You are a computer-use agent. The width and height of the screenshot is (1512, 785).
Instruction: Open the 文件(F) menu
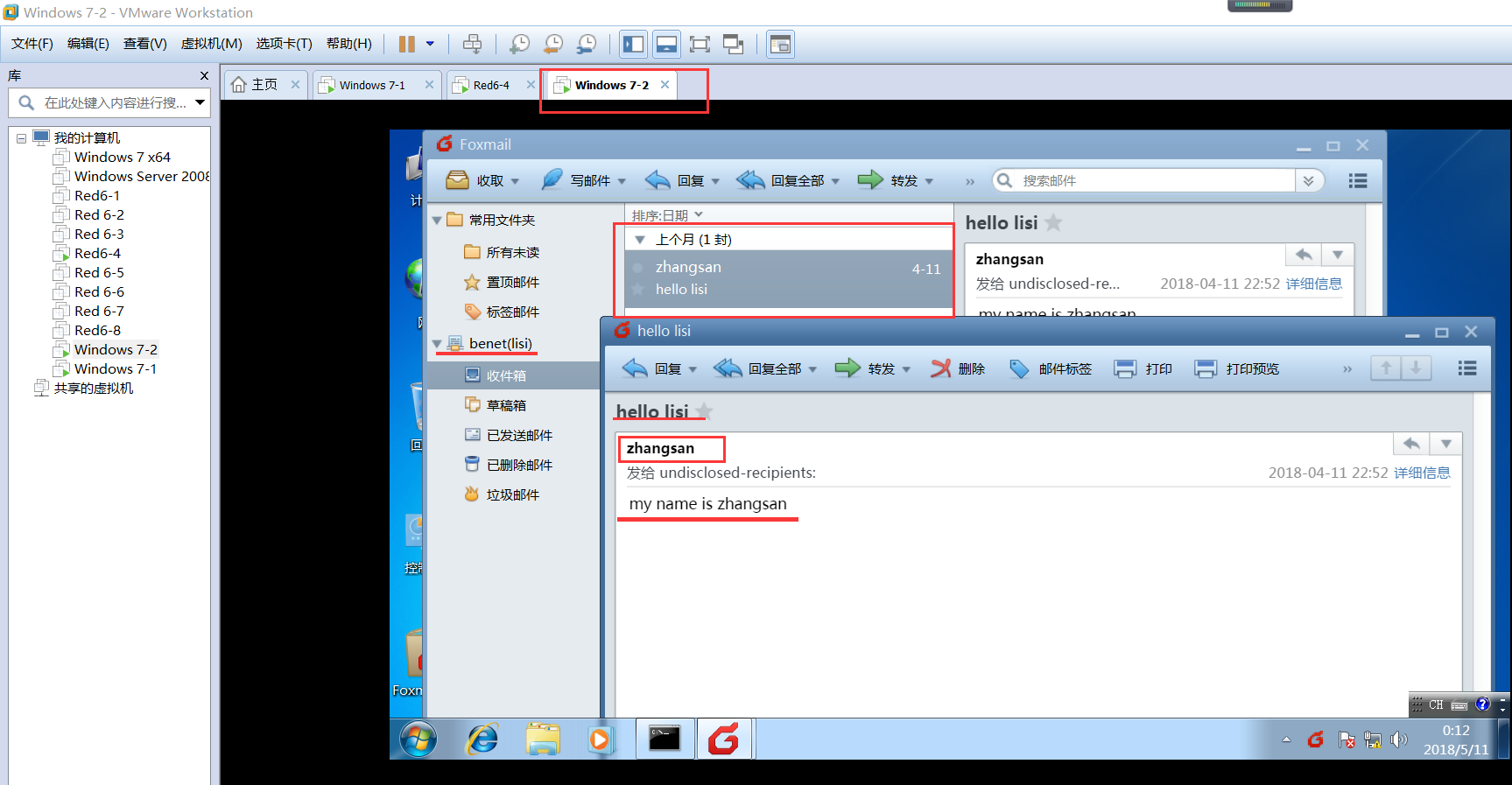[x=32, y=44]
